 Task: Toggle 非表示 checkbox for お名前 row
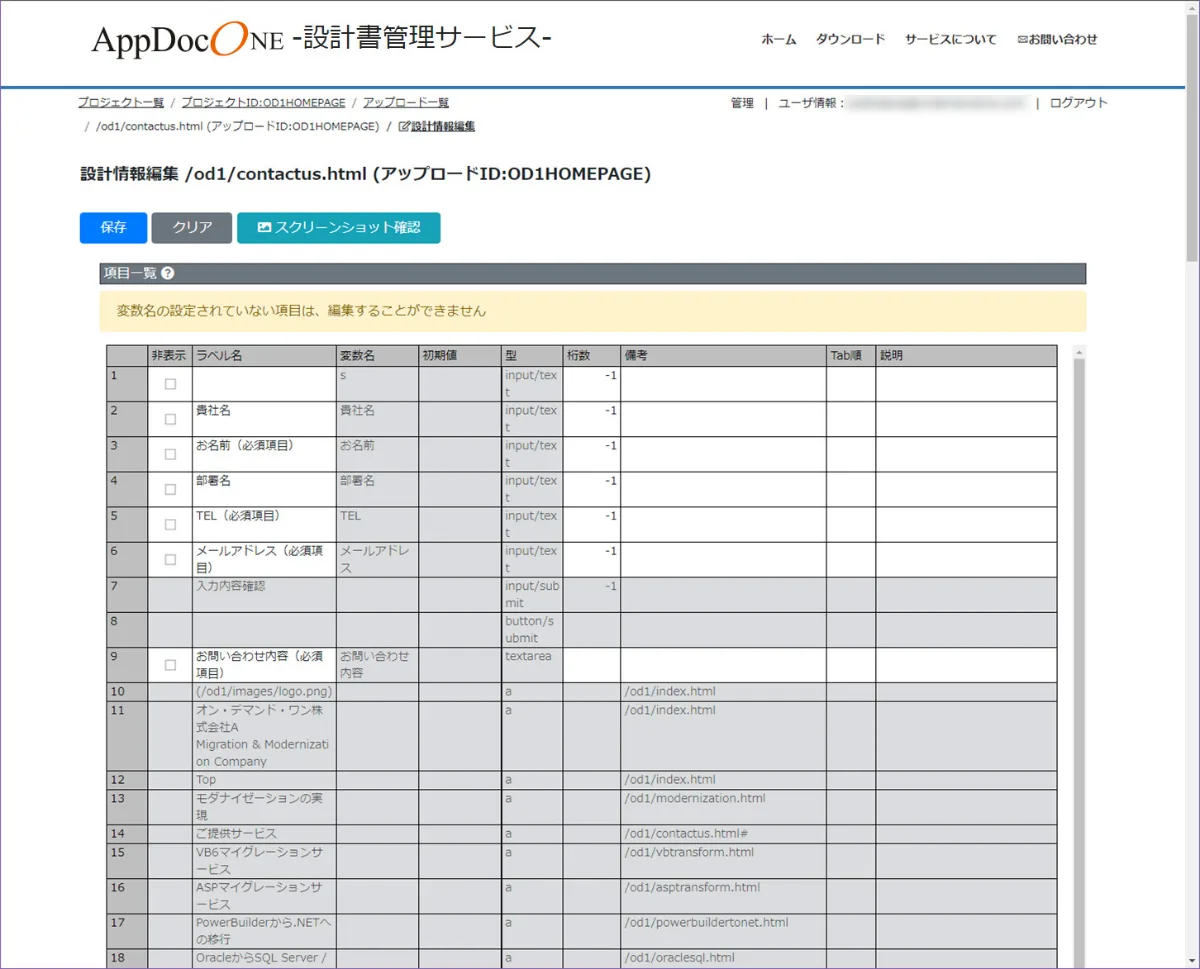(x=170, y=454)
